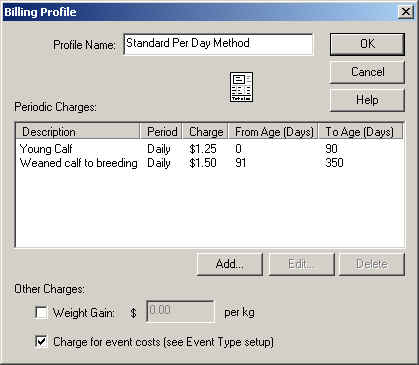The image size is (419, 365).
Task: Click Daily period for Weaned calf
Action: [159, 163]
